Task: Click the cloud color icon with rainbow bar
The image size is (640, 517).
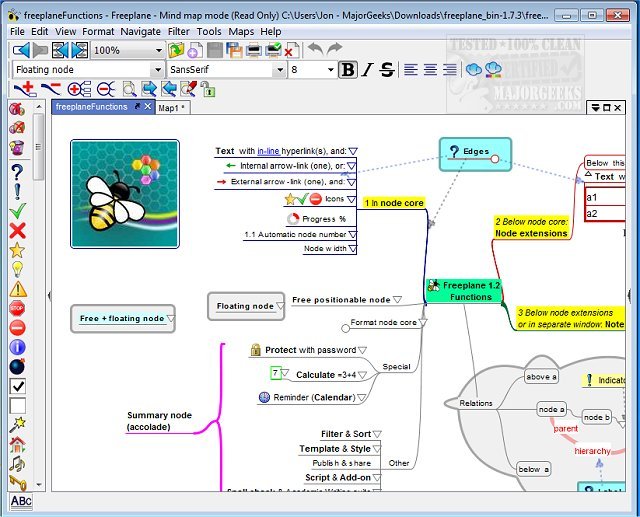Action: pyautogui.click(x=493, y=70)
